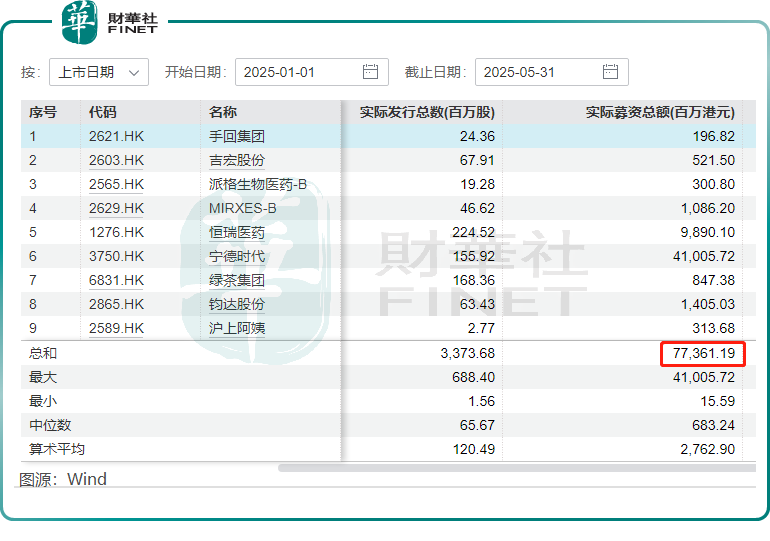Click the 财華社 FINET logo
This screenshot has width=770, height=541.
point(110,22)
